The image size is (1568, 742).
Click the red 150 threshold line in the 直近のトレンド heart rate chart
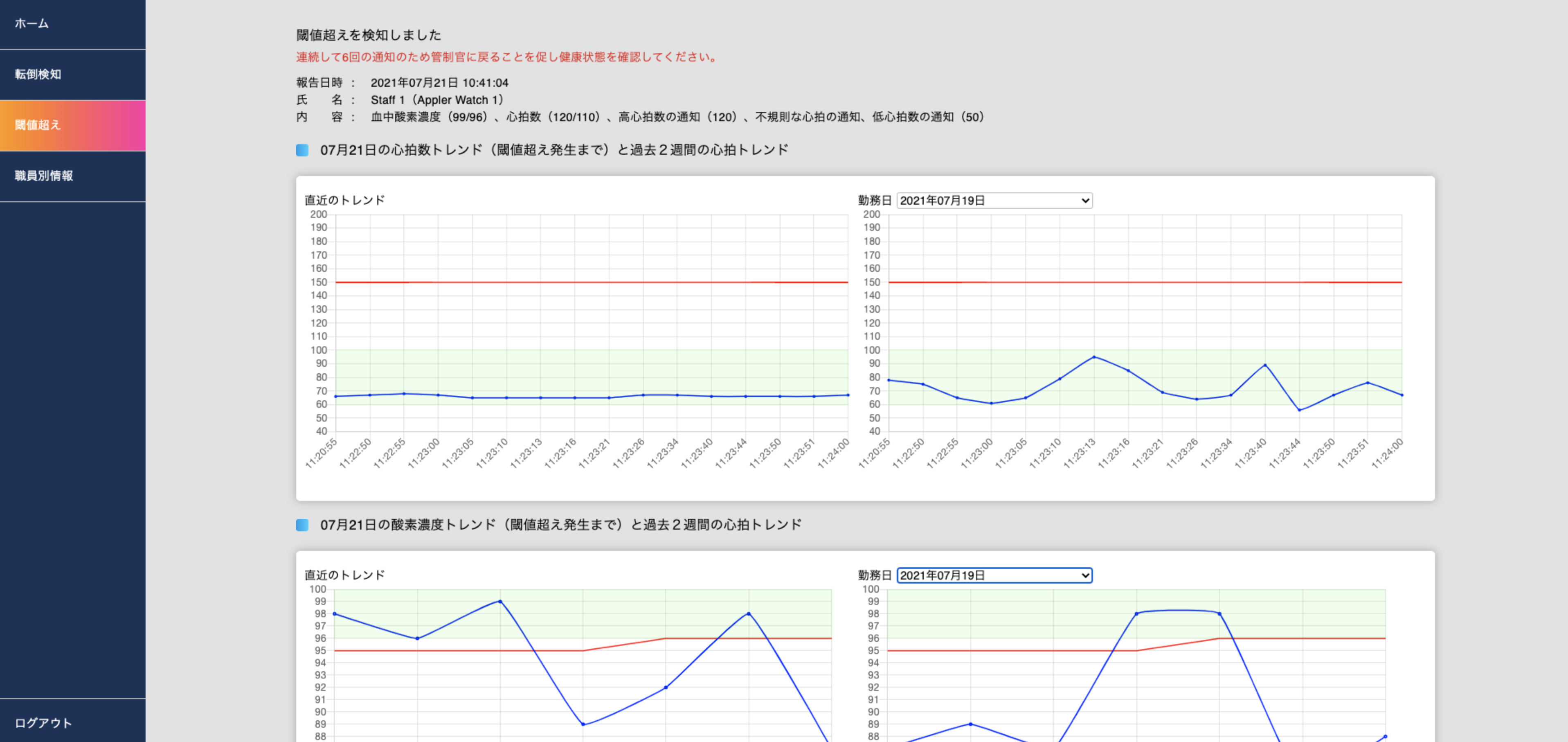pos(590,282)
